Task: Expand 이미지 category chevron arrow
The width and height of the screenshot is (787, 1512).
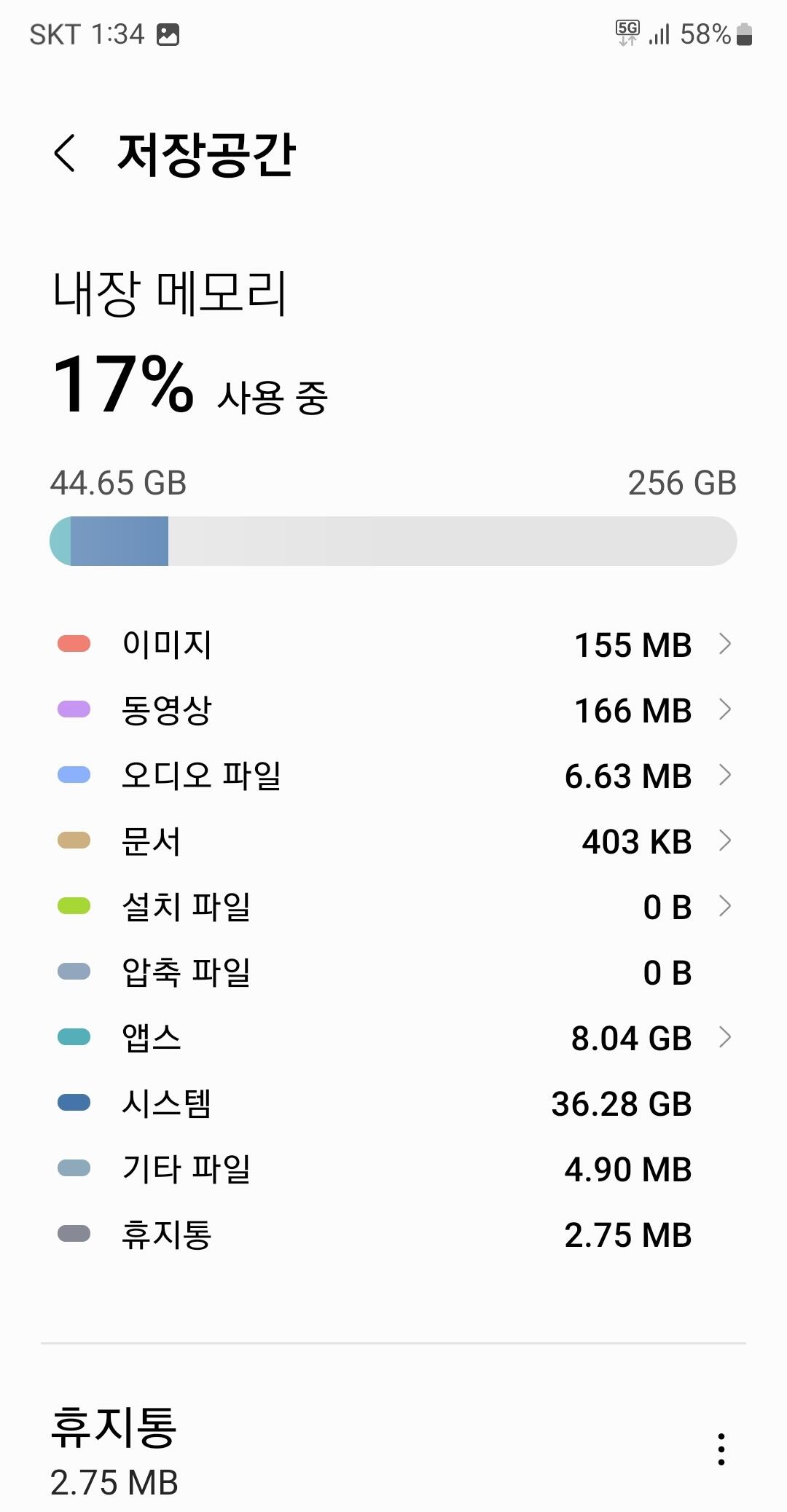Action: coord(724,644)
